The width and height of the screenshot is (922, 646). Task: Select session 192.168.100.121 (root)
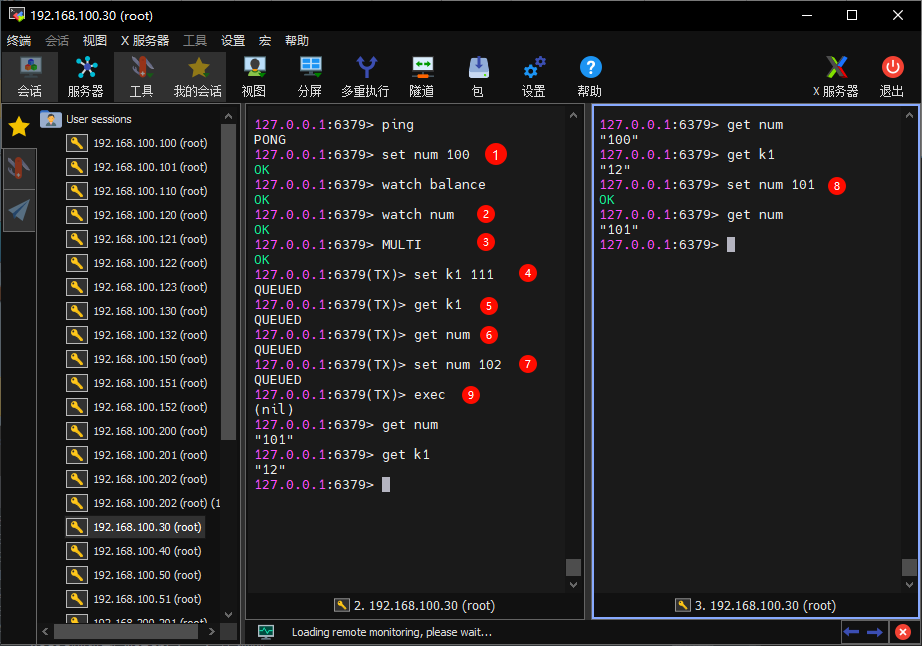pyautogui.click(x=137, y=239)
